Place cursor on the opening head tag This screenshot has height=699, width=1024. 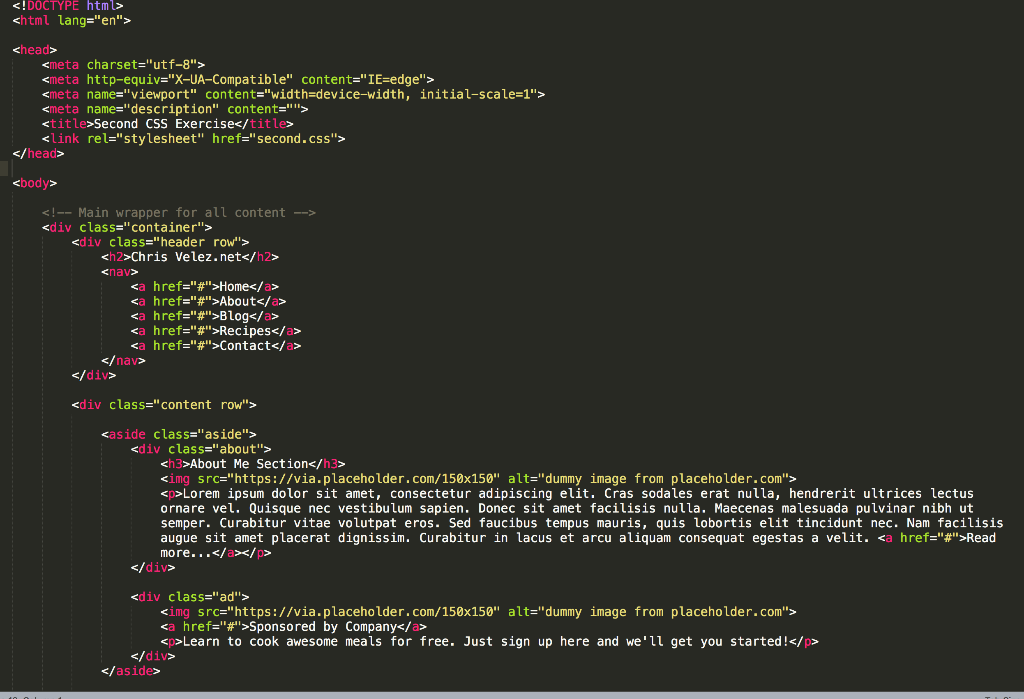[35, 50]
